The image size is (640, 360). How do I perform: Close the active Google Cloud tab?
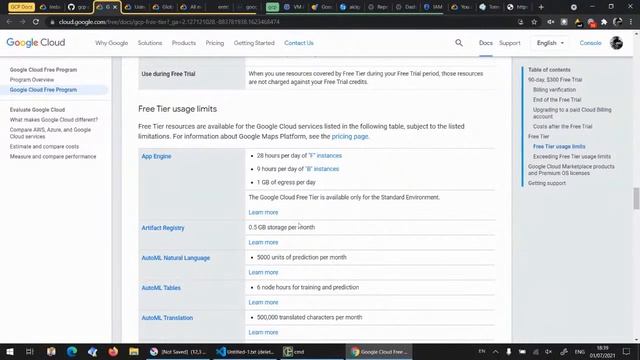tap(115, 7)
